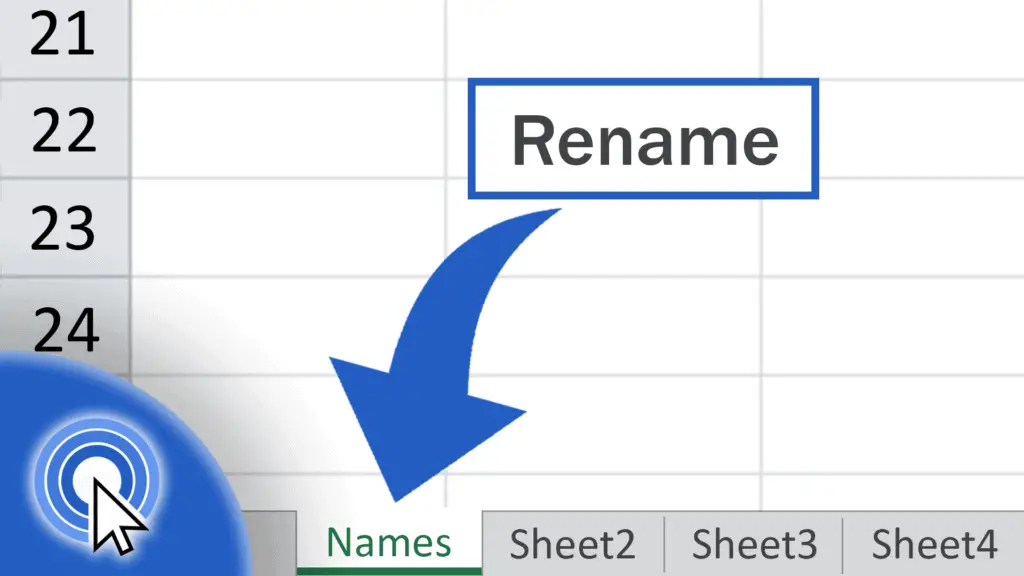Switch to the Names sheet tab
This screenshot has height=576, width=1024.
click(x=389, y=543)
